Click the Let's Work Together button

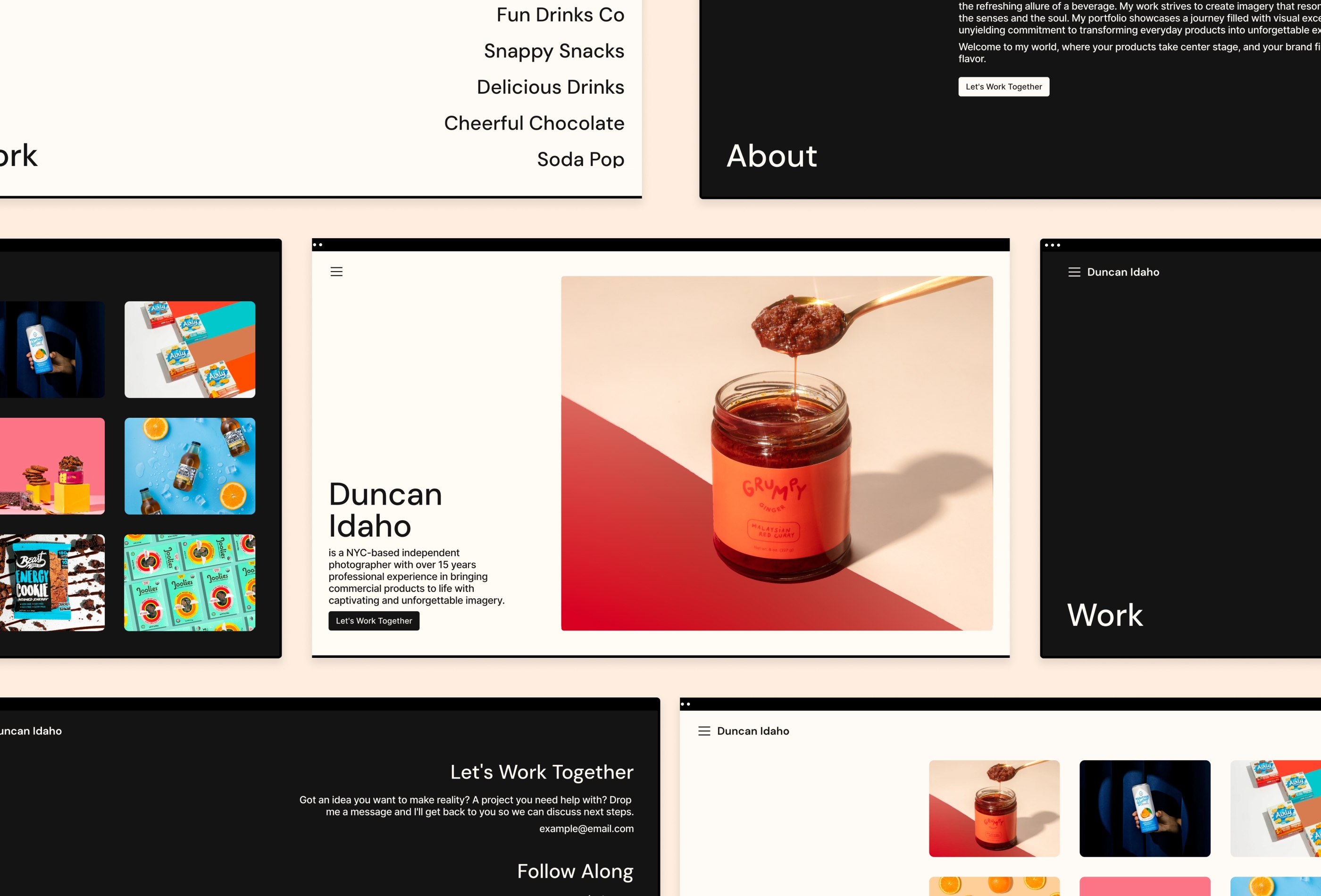click(x=375, y=621)
